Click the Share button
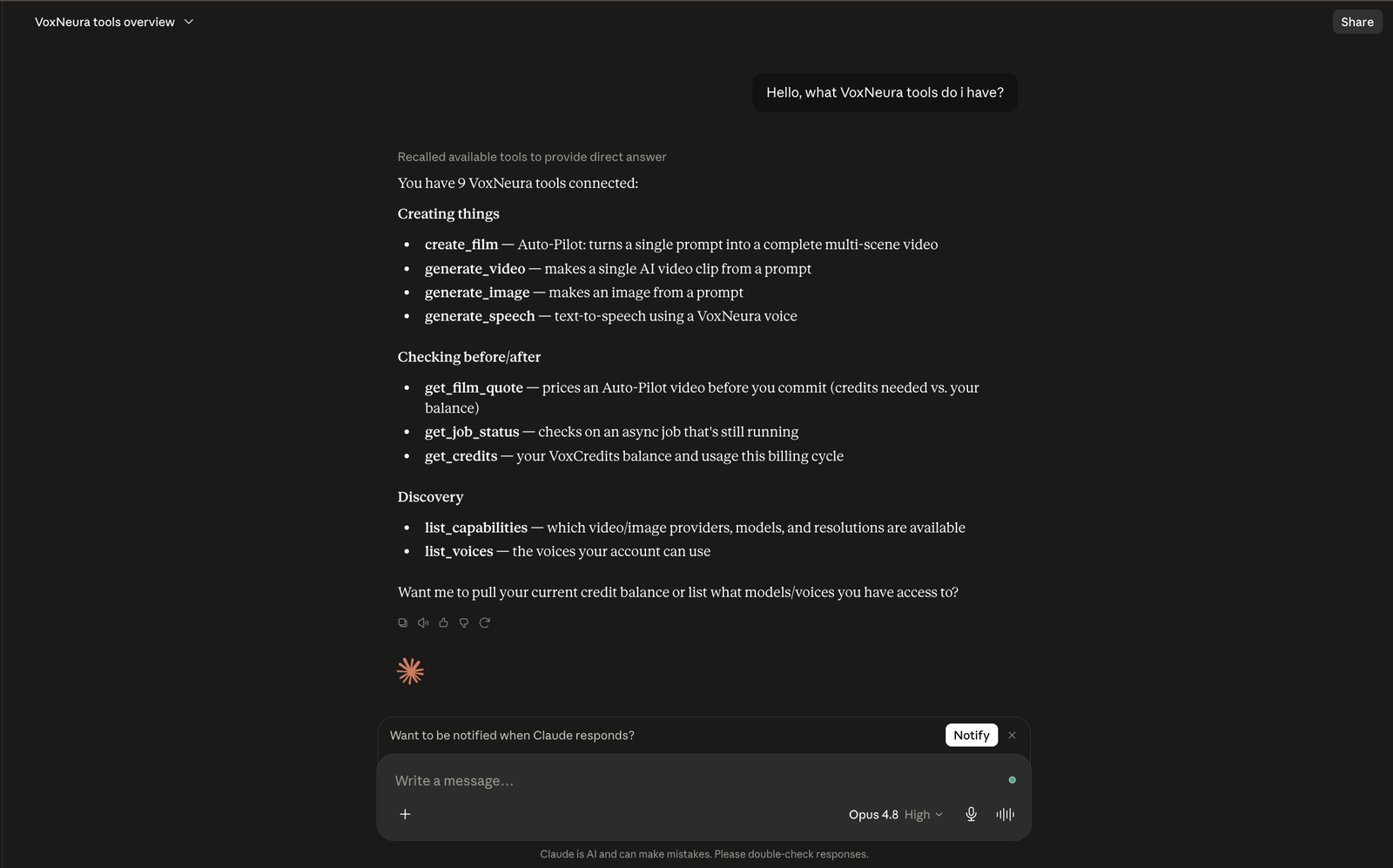 coord(1357,22)
